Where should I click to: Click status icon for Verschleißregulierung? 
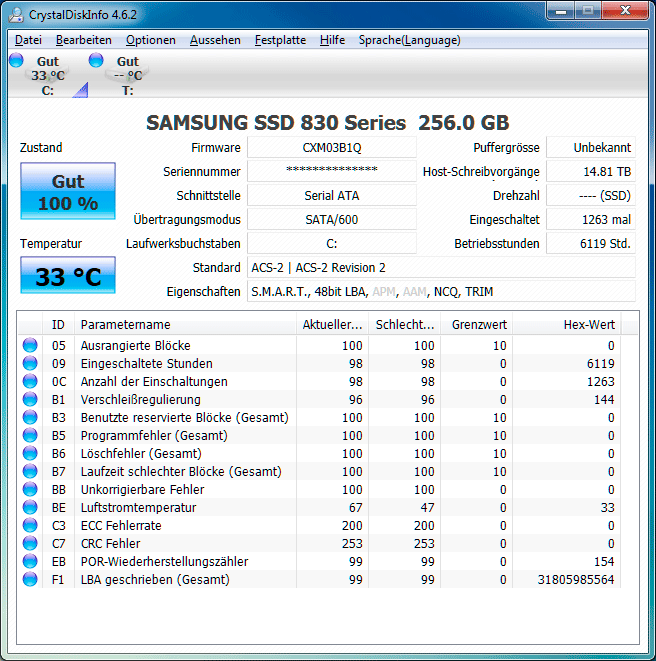pos(30,399)
